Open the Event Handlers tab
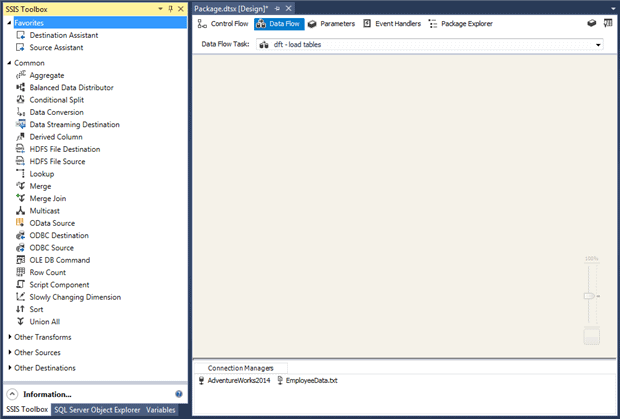This screenshot has height=419, width=620. (392, 24)
